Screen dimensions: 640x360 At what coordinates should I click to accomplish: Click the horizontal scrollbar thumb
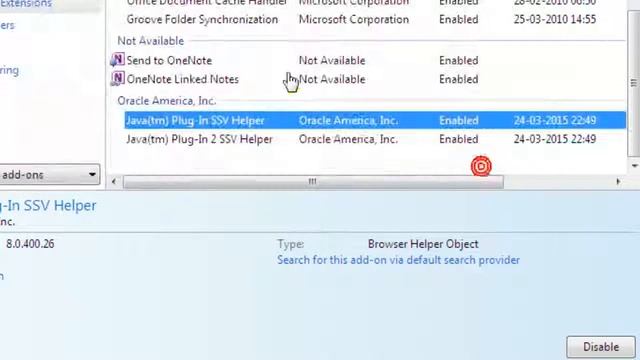click(313, 182)
